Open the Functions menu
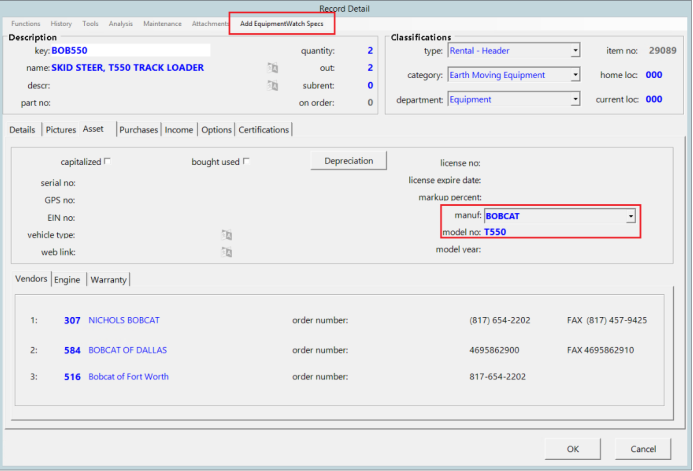The width and height of the screenshot is (693, 471). tap(26, 23)
